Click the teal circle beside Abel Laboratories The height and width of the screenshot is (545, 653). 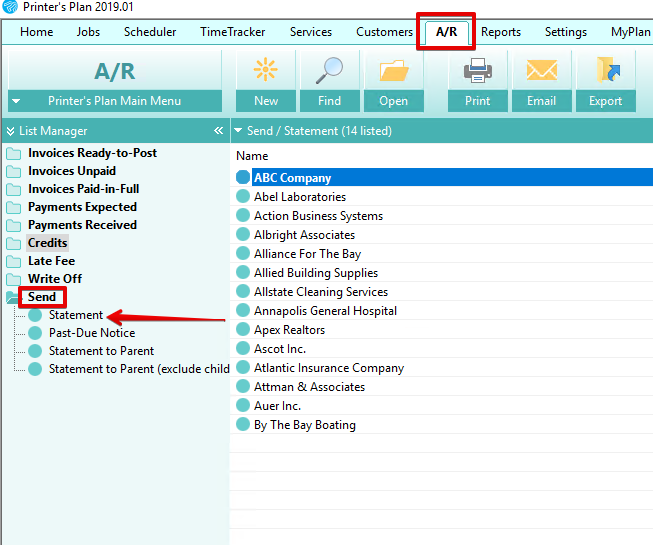[x=243, y=197]
